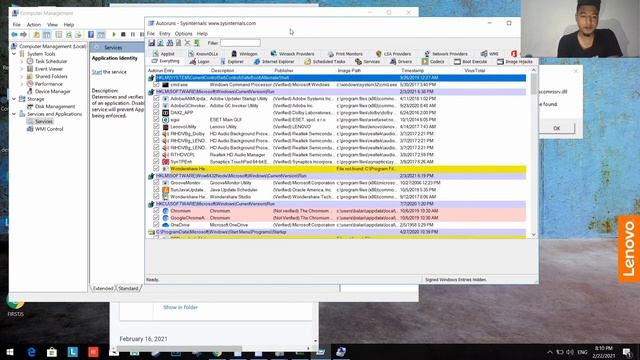Collapse Services and Applications tree node
Viewport: 640px width, 360px height.
tap(14, 114)
